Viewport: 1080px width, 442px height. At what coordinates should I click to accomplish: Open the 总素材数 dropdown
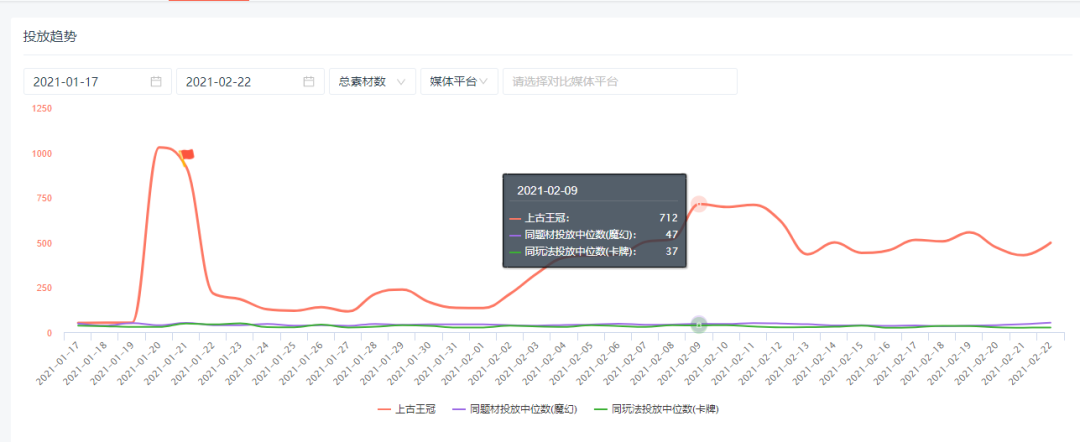coord(372,82)
